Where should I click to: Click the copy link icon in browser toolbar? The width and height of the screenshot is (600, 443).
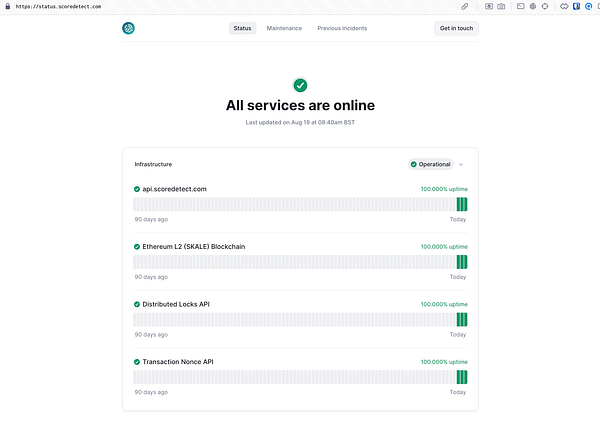(x=465, y=6)
